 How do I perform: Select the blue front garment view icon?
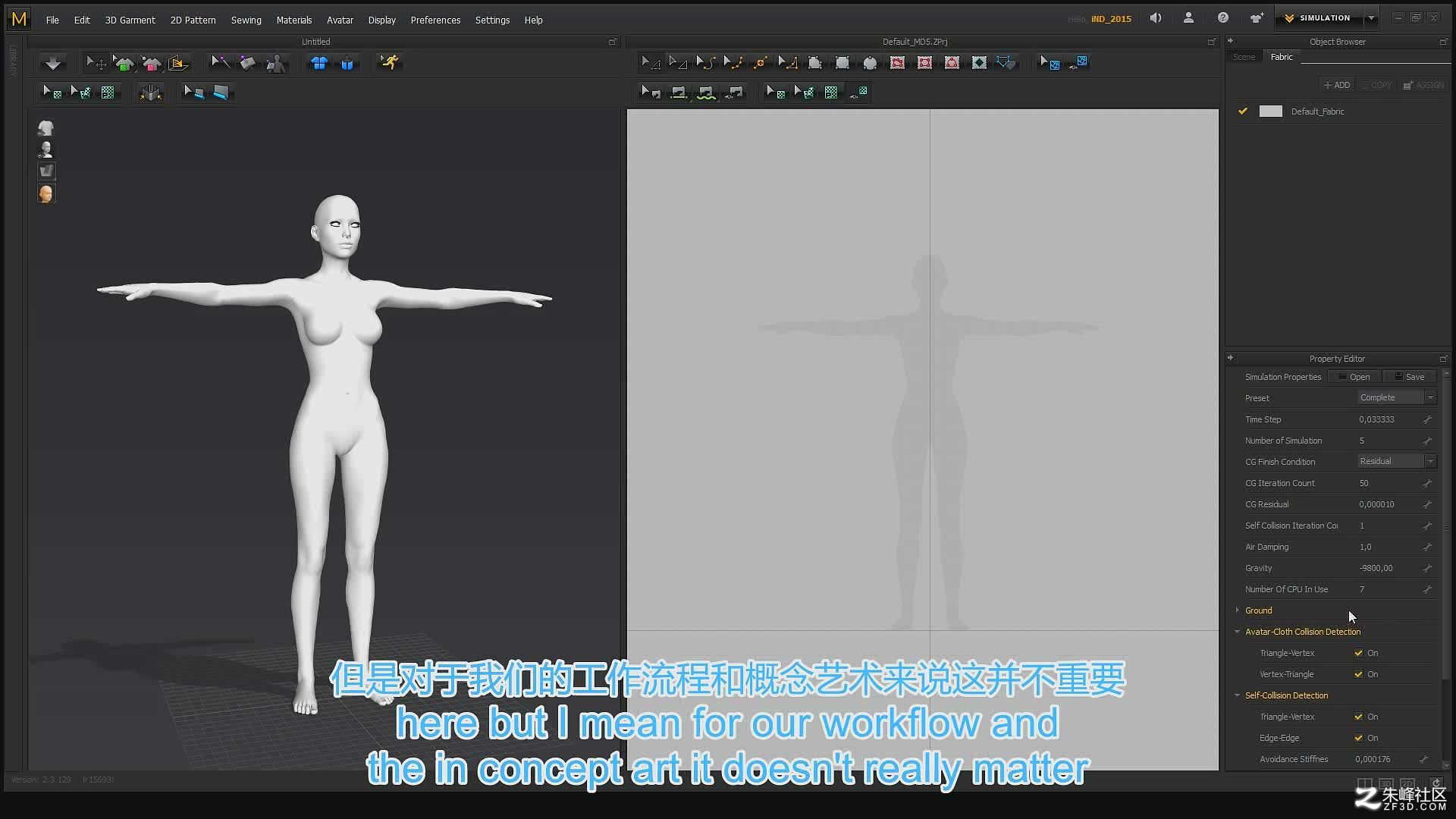pos(319,63)
